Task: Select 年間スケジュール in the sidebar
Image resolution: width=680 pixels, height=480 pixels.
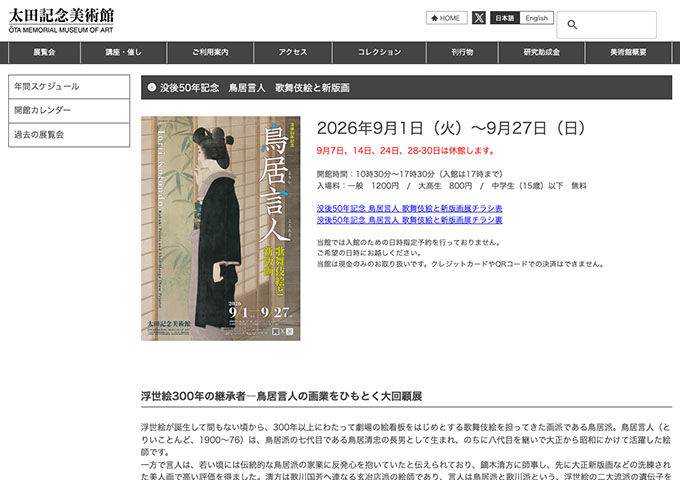Action: [x=69, y=86]
